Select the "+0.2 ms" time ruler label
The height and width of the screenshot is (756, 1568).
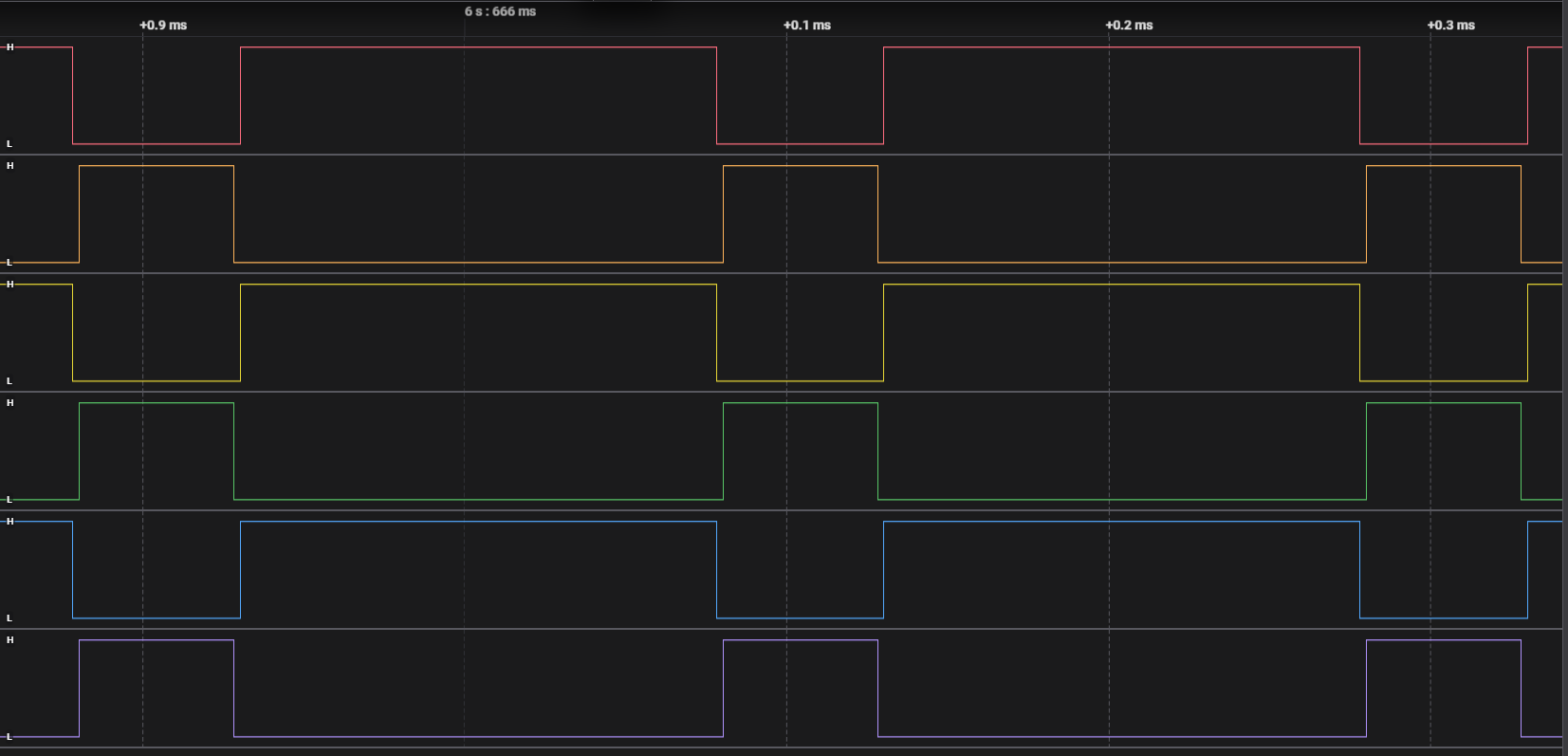pos(1129,26)
